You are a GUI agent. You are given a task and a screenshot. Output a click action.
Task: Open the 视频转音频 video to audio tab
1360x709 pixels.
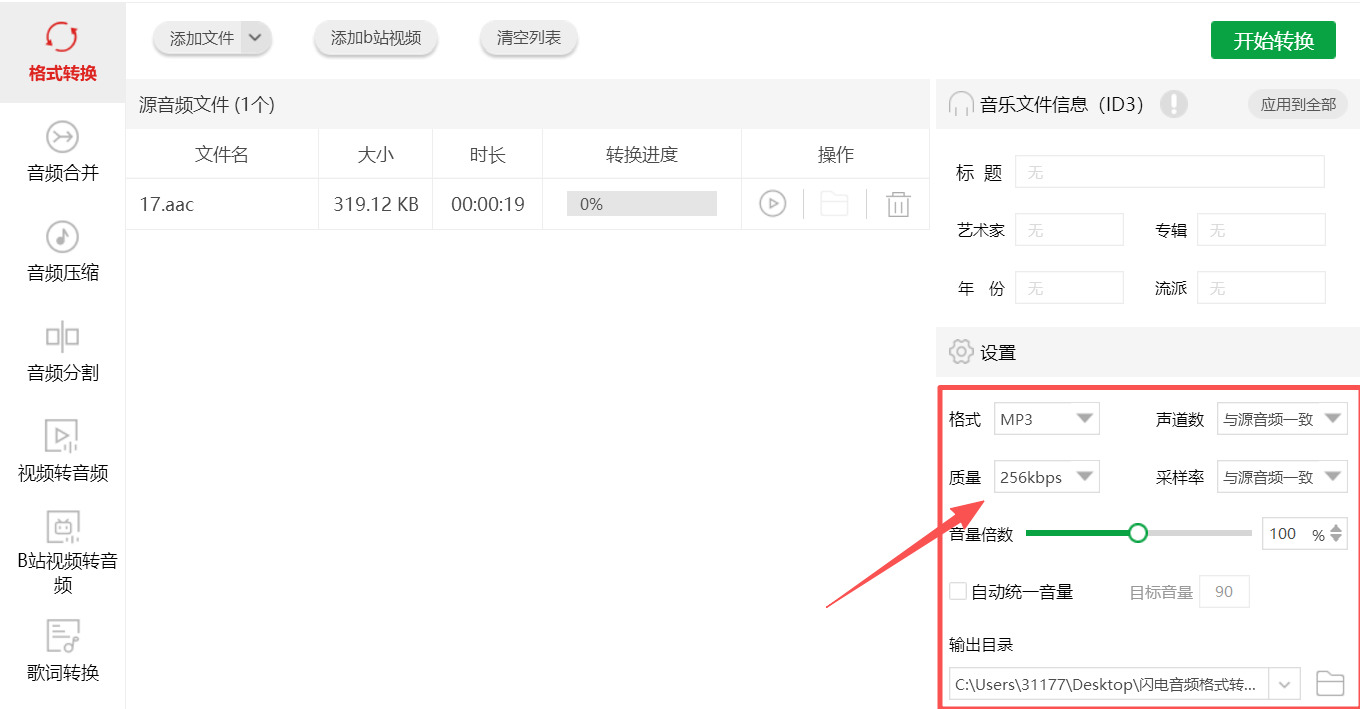(62, 451)
